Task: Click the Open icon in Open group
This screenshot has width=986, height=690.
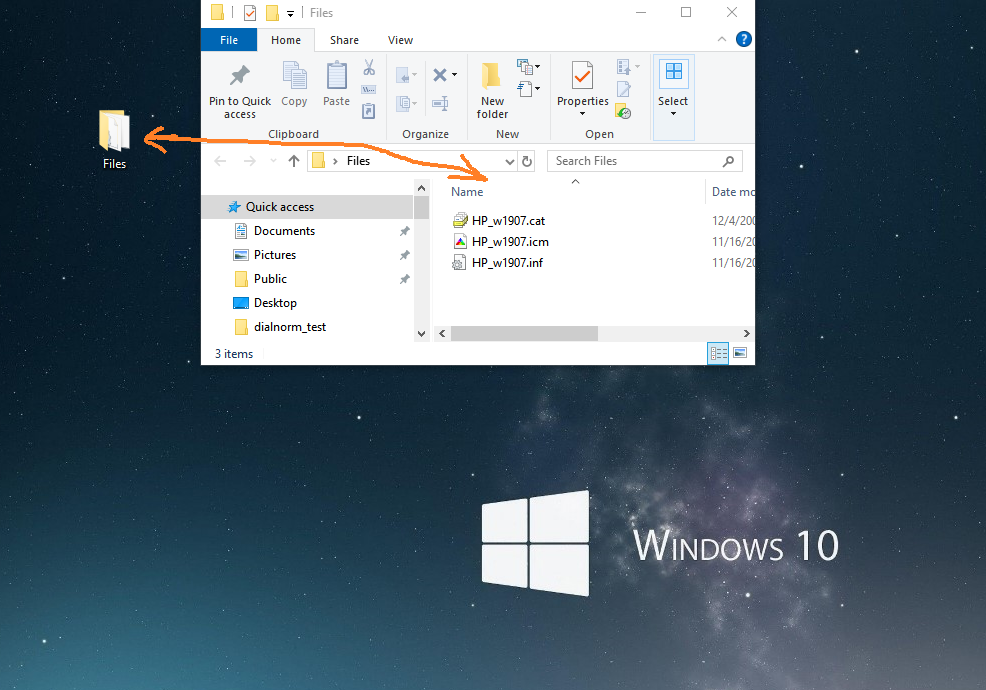Action: [x=624, y=67]
